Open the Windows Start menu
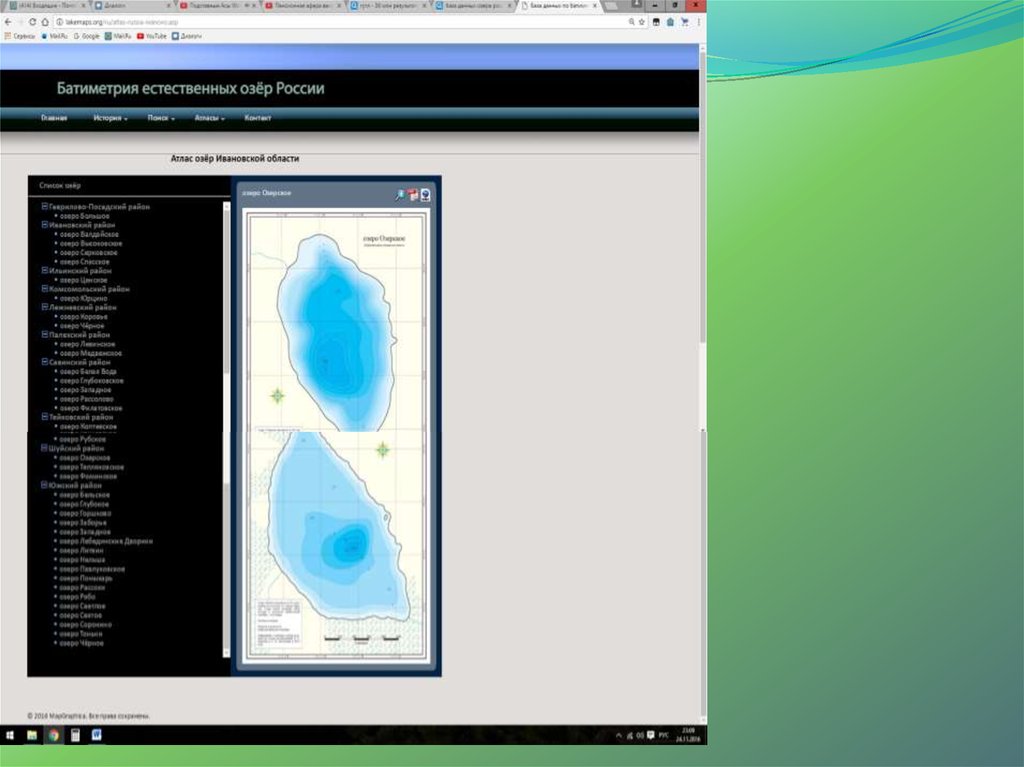The image size is (1024, 767). pyautogui.click(x=10, y=735)
